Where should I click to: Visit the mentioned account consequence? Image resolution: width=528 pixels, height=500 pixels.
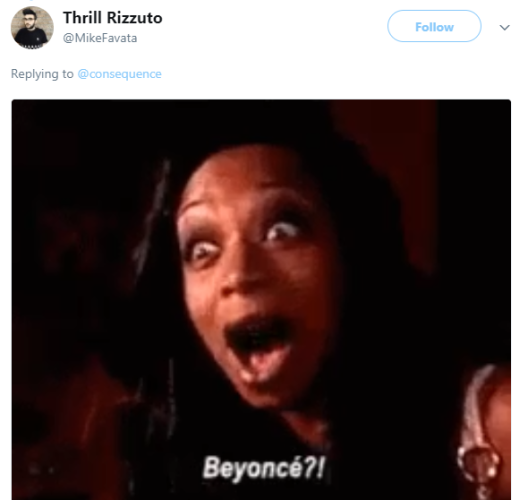(x=120, y=74)
